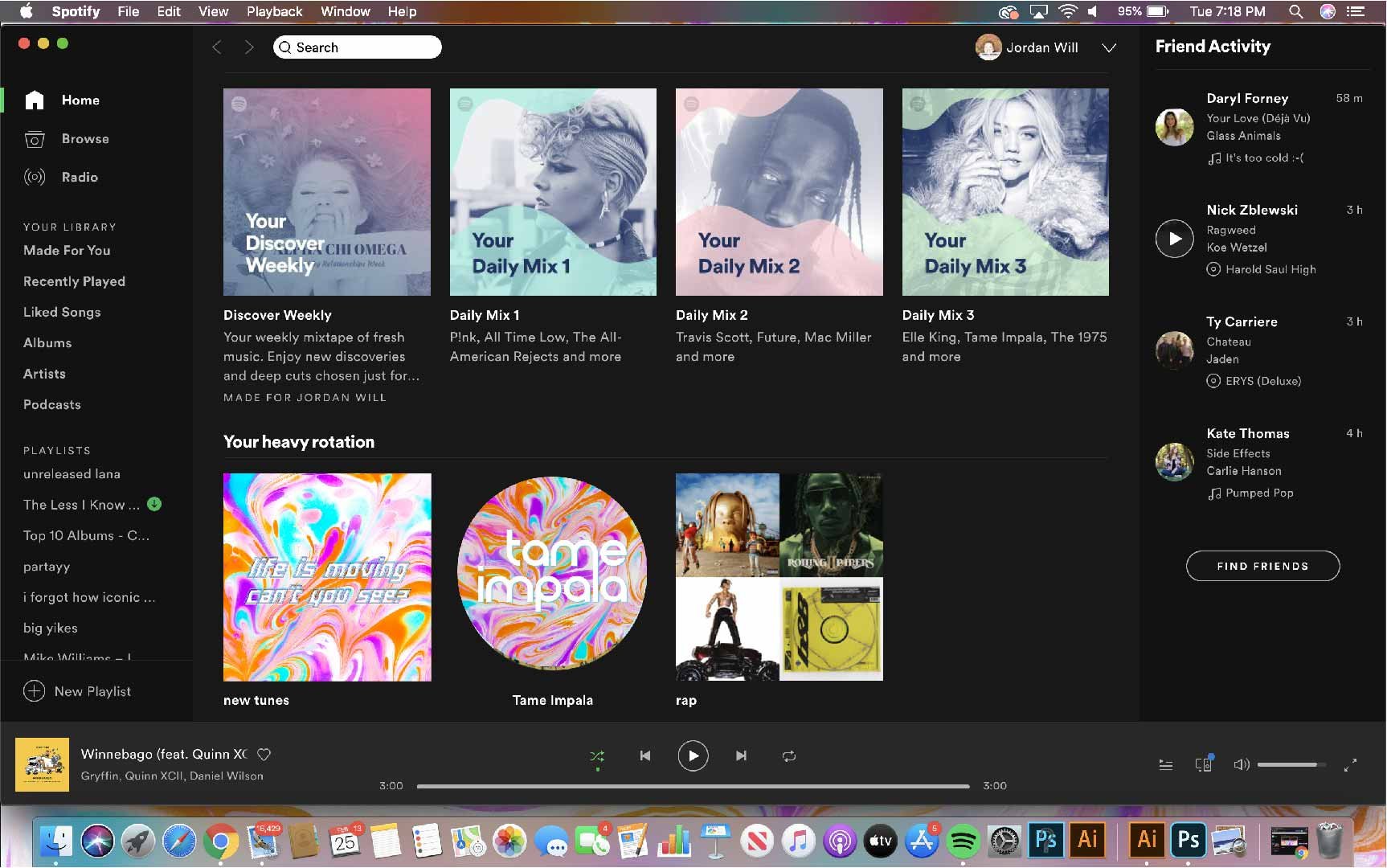Open the Edit menu

coord(169,11)
